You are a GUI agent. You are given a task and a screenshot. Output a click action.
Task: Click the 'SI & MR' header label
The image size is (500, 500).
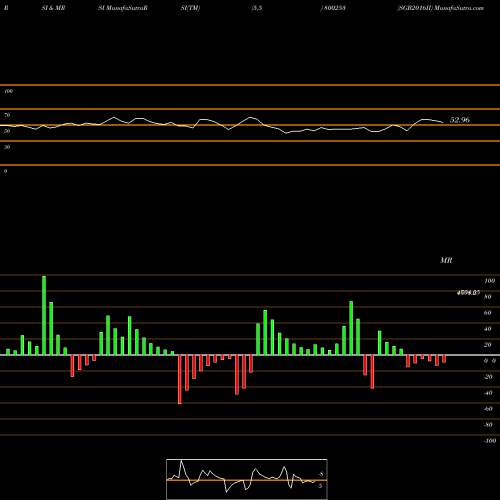tap(53, 8)
